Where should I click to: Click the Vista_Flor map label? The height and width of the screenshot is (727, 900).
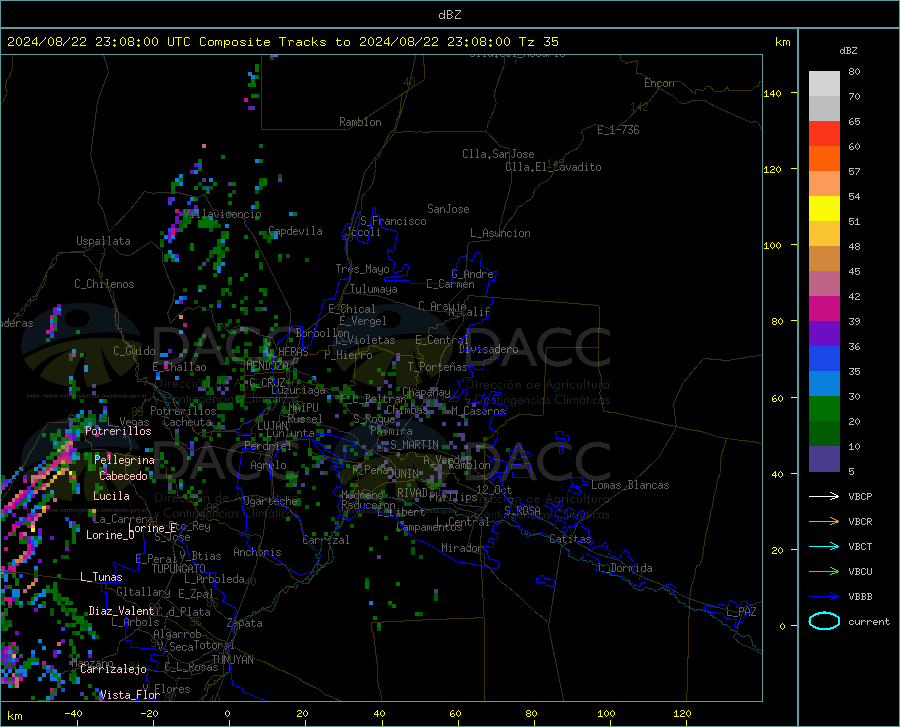pos(130,695)
